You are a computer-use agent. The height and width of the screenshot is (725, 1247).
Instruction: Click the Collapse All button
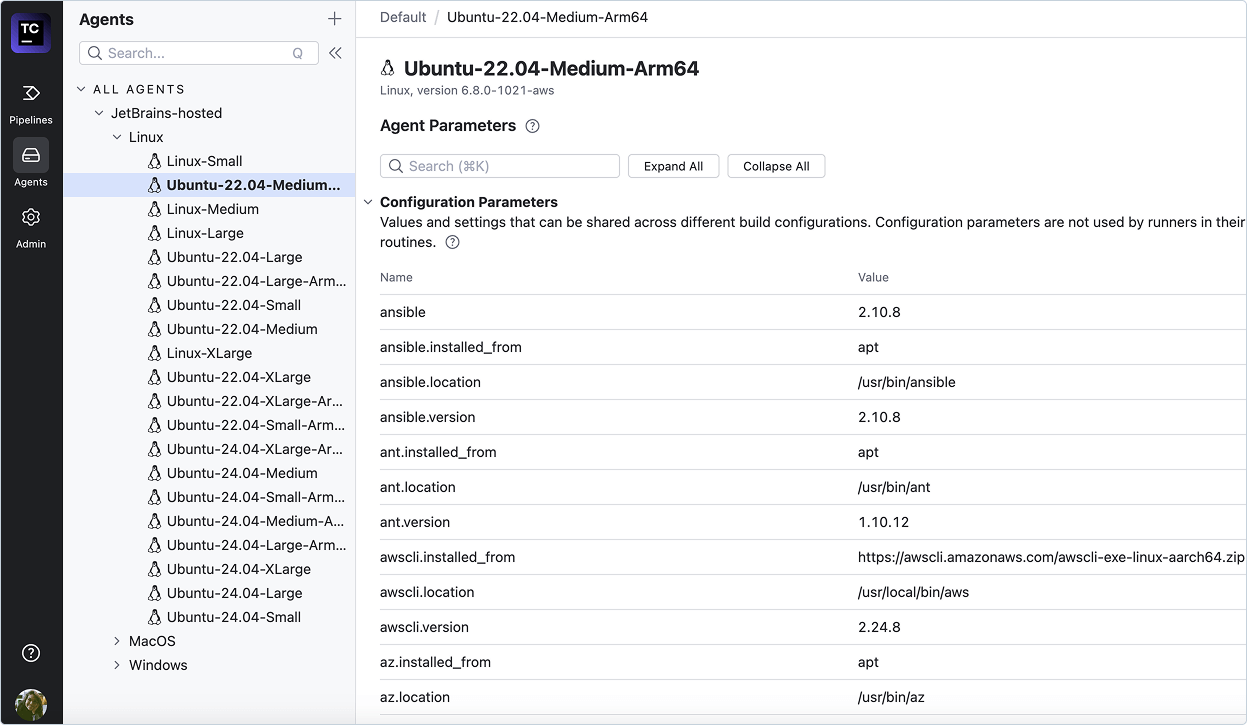[776, 166]
